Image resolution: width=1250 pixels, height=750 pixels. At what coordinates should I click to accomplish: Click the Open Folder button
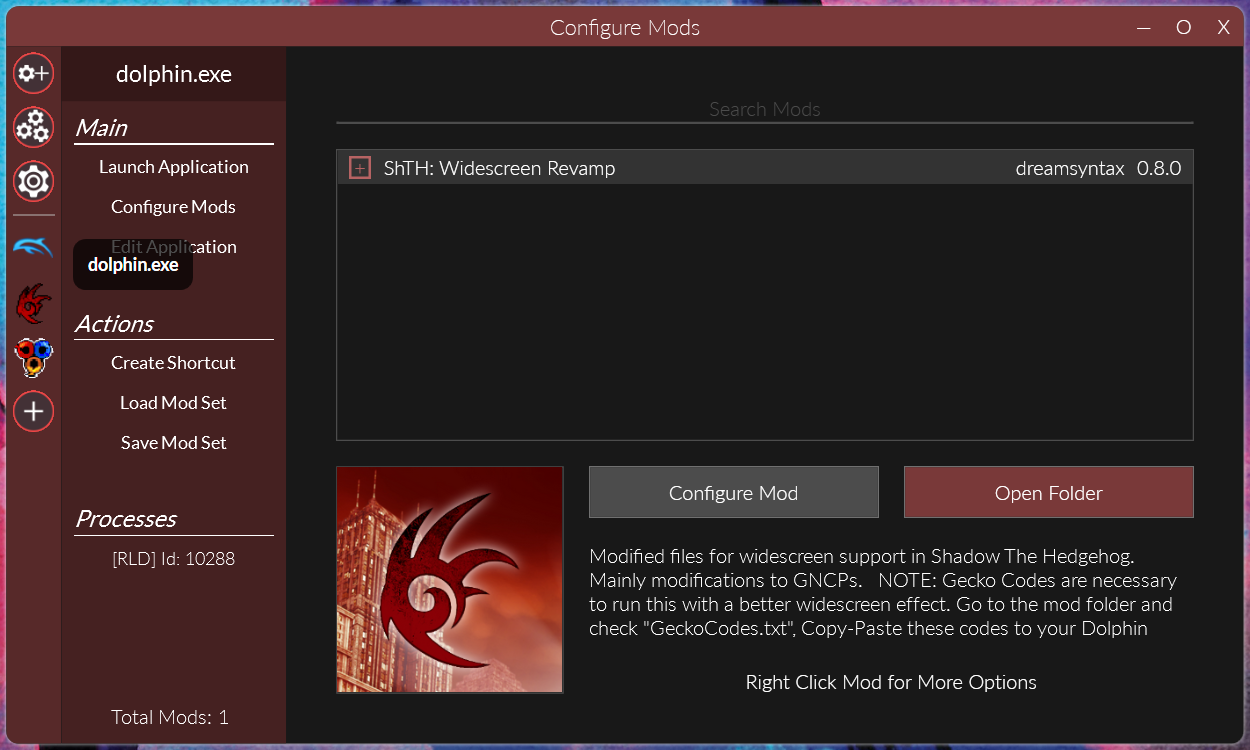click(1049, 492)
